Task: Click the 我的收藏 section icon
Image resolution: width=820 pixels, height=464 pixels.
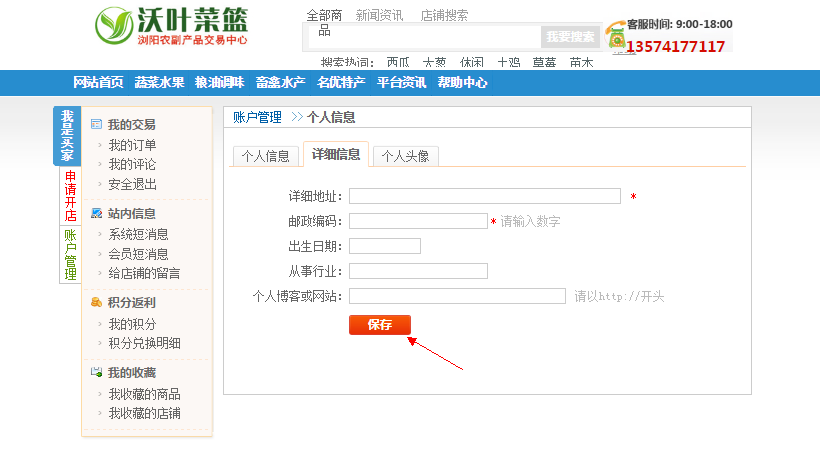Action: point(97,373)
